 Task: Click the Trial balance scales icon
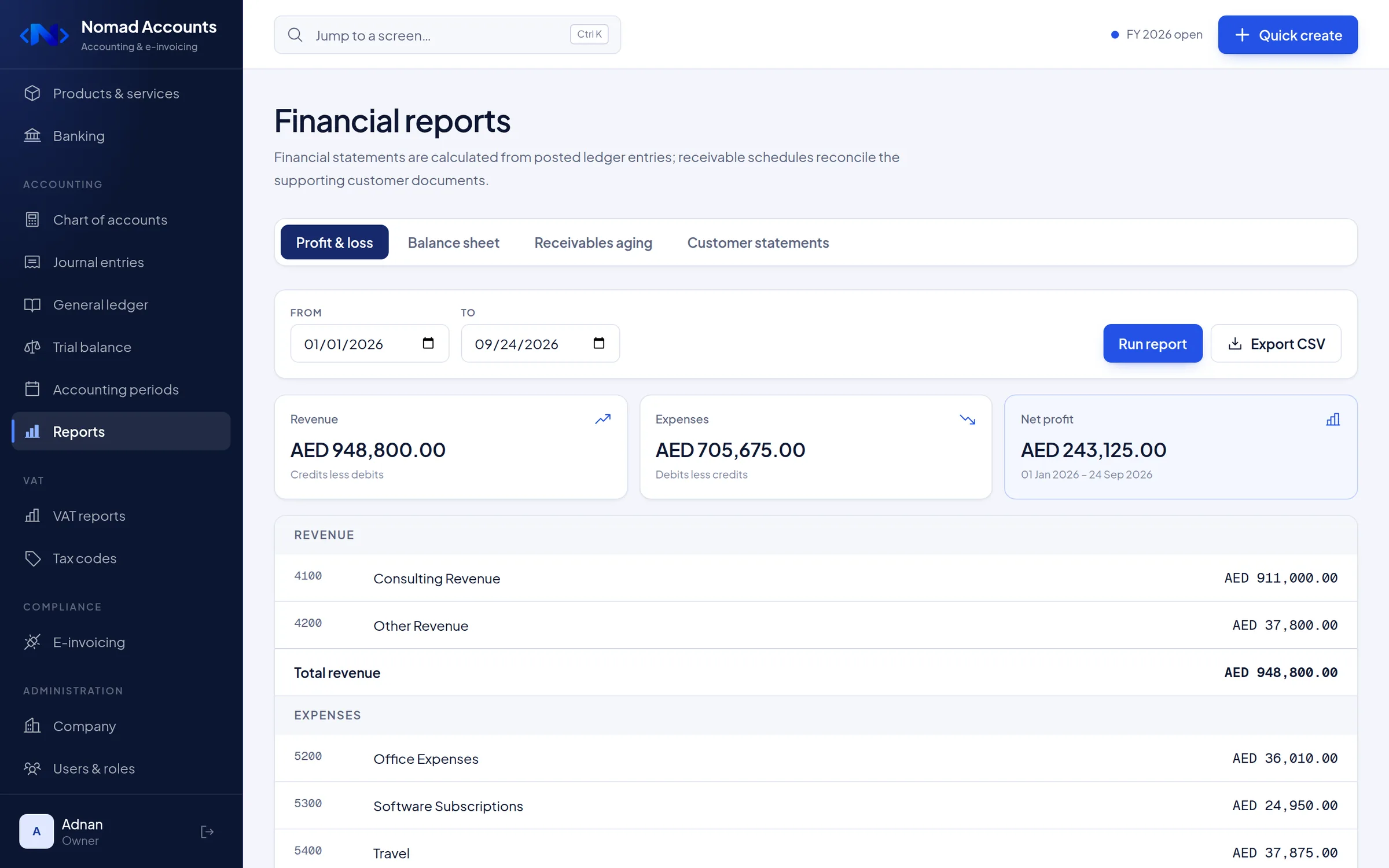point(32,347)
